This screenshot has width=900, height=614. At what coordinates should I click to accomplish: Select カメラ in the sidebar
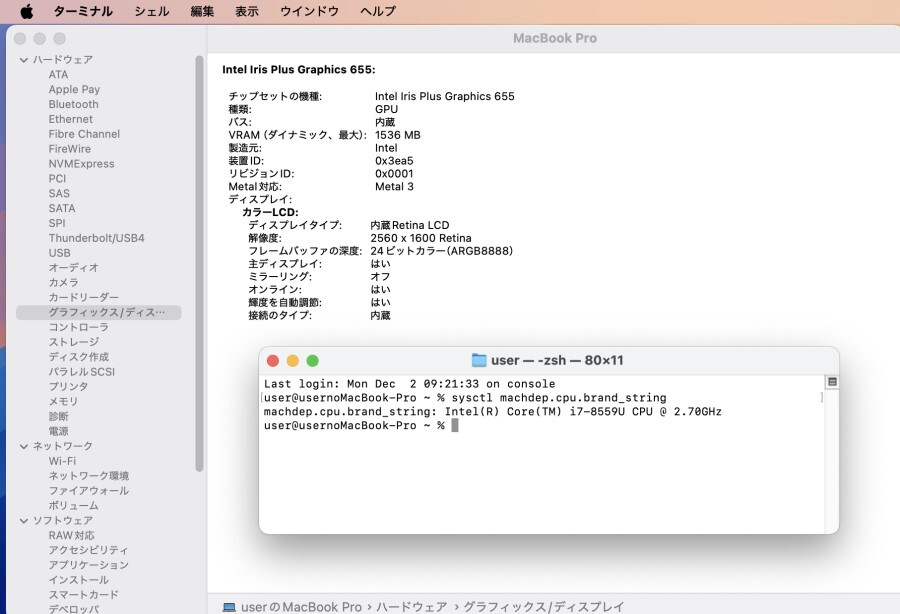pos(63,283)
